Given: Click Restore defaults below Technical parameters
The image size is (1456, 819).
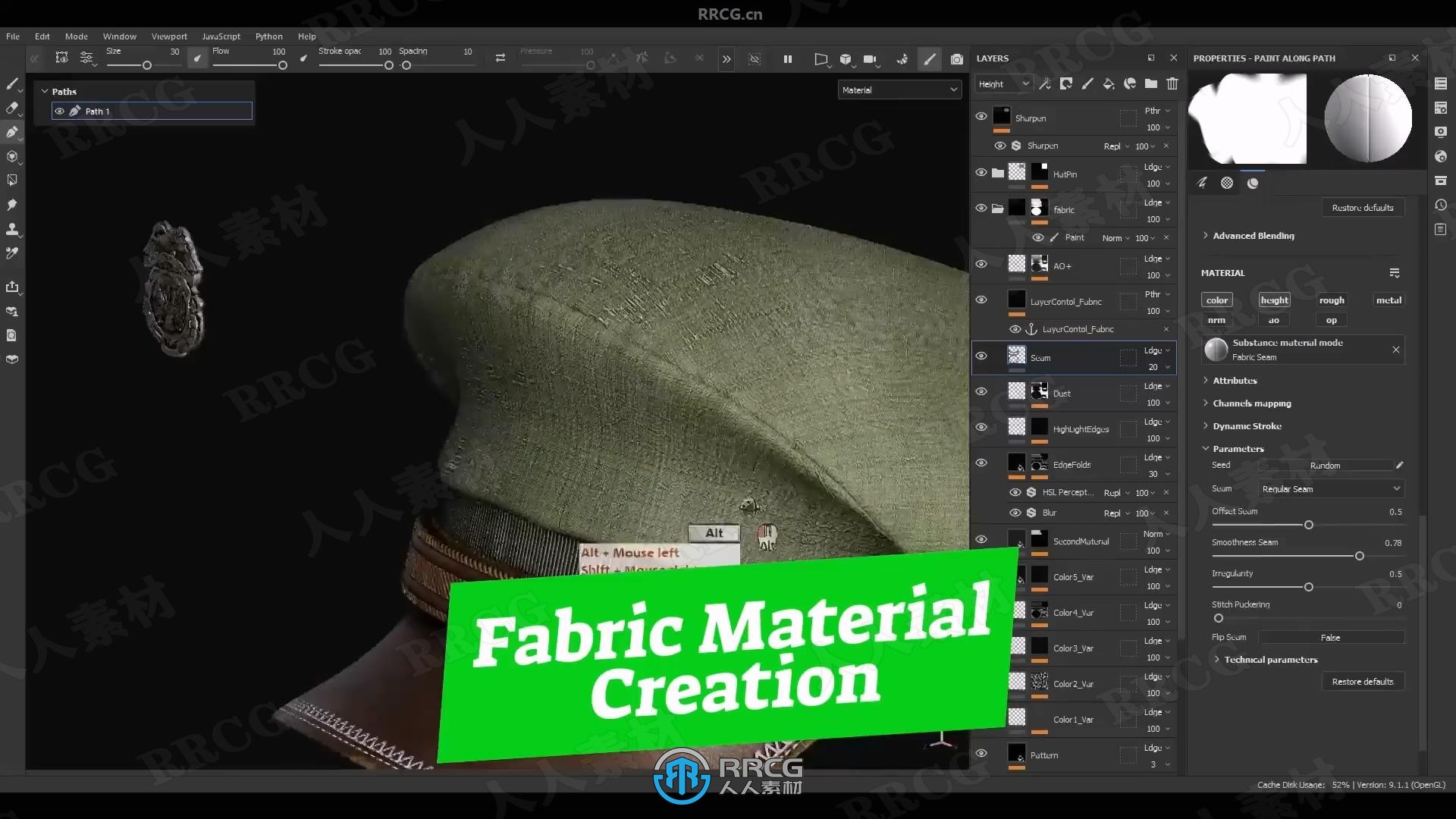Looking at the screenshot, I should coord(1363,682).
